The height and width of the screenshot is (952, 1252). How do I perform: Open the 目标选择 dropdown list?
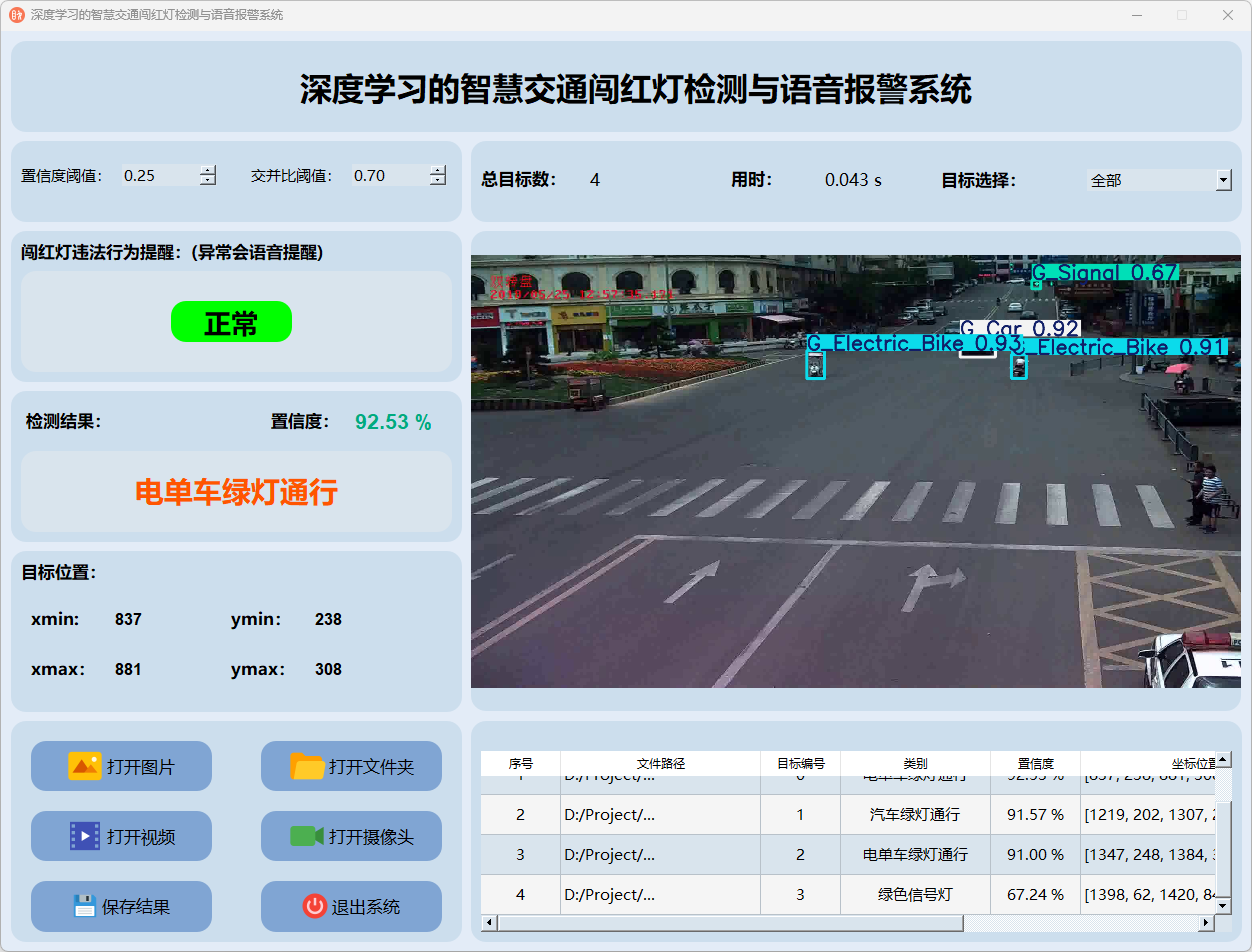1223,180
